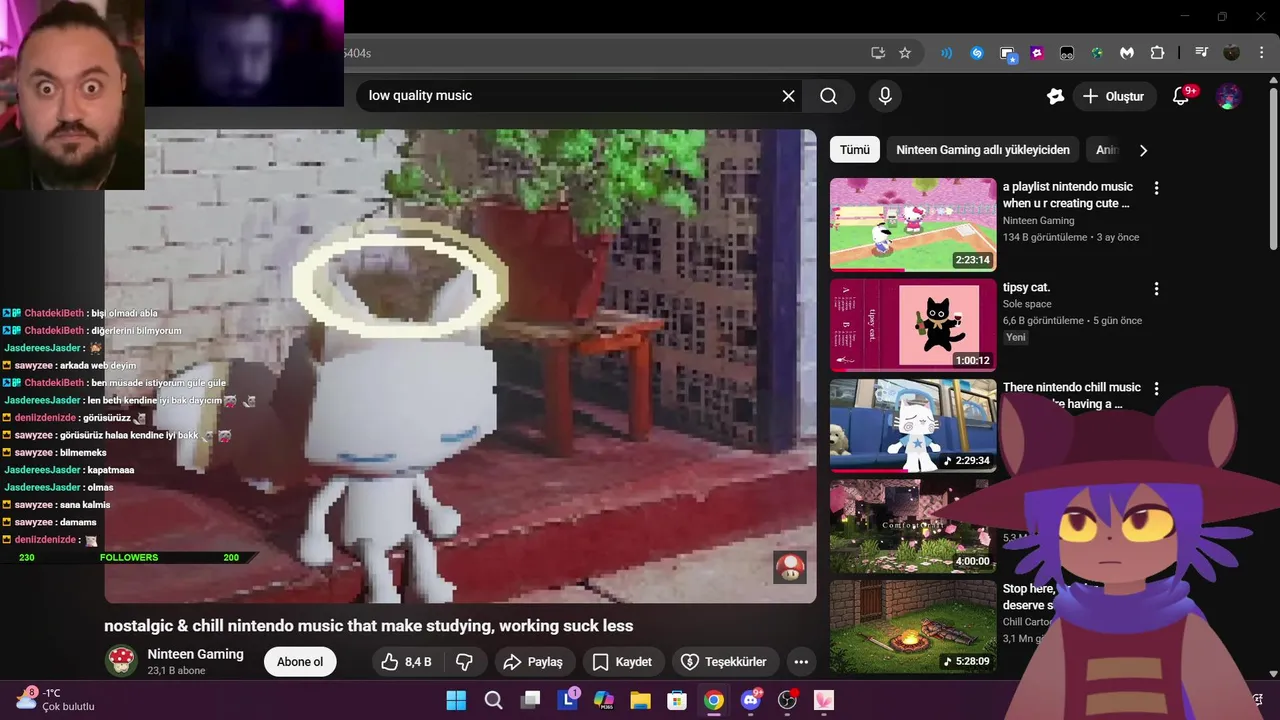Open the 'tipsy cat.' video thumbnail
Viewport: 1280px width, 720px height.
[913, 325]
